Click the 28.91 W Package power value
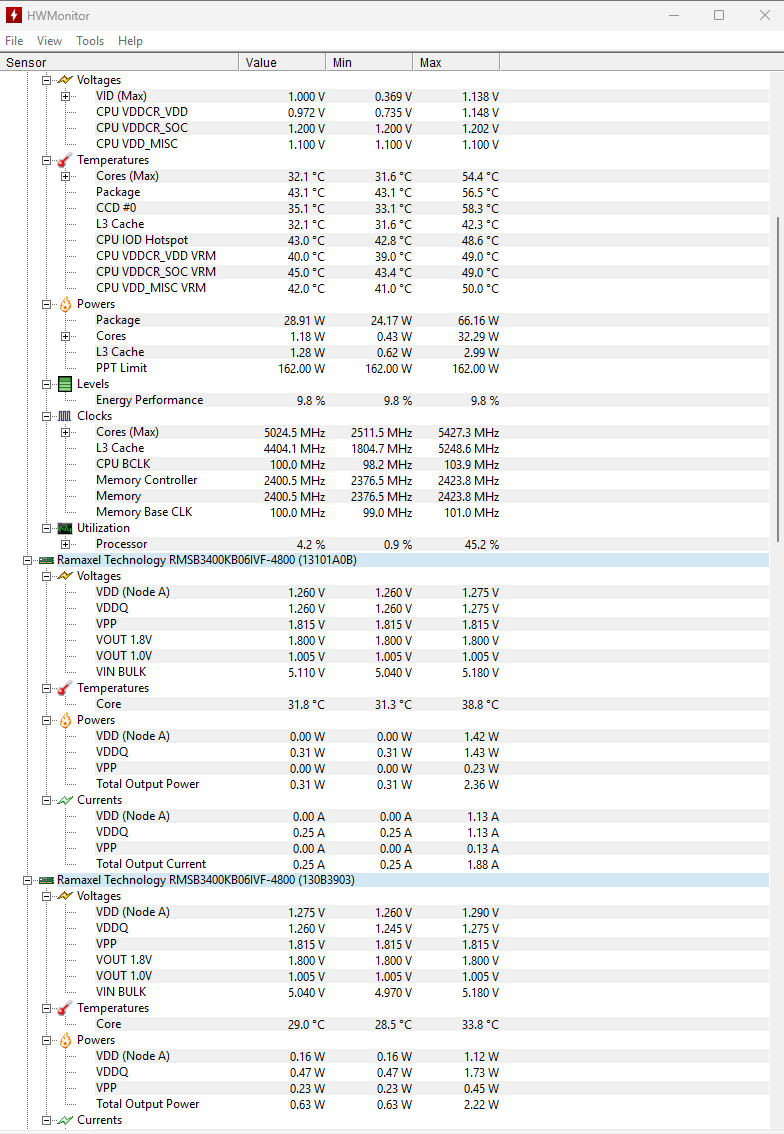The height and width of the screenshot is (1134, 784). click(x=304, y=320)
